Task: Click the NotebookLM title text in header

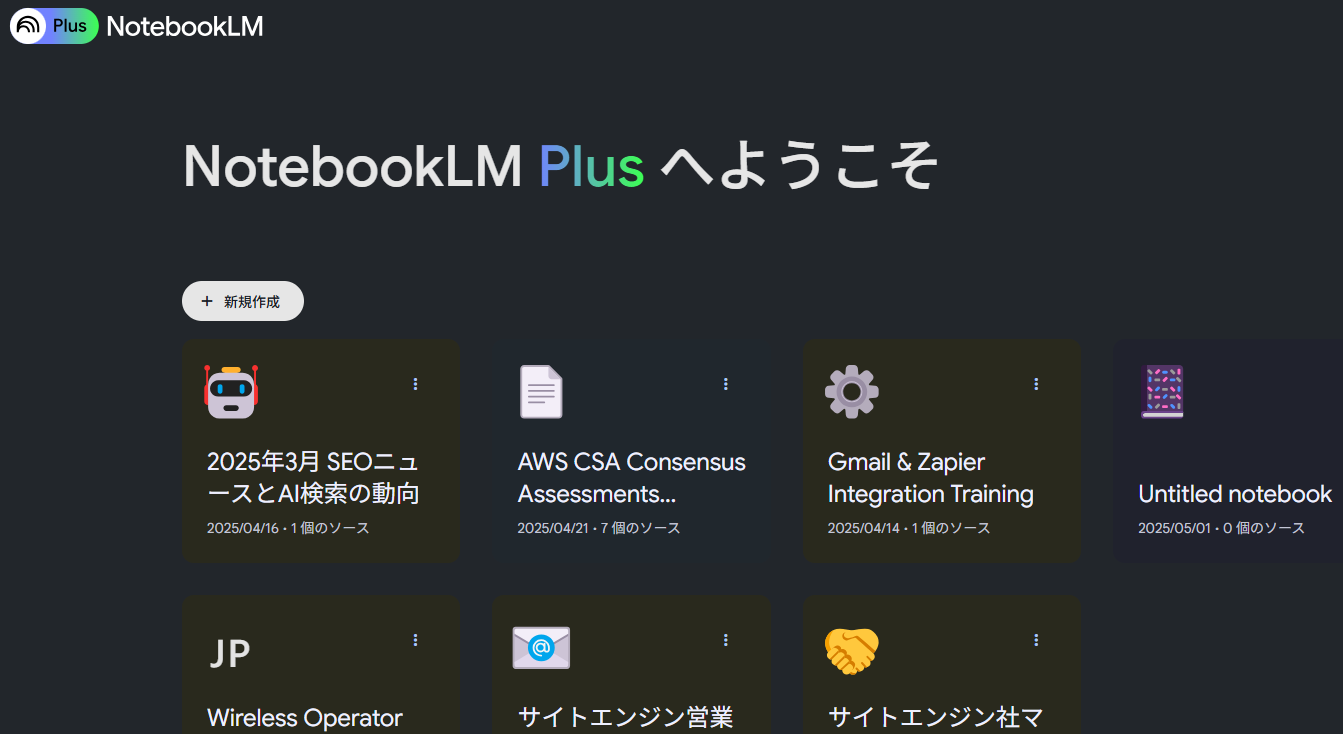Action: click(x=185, y=27)
